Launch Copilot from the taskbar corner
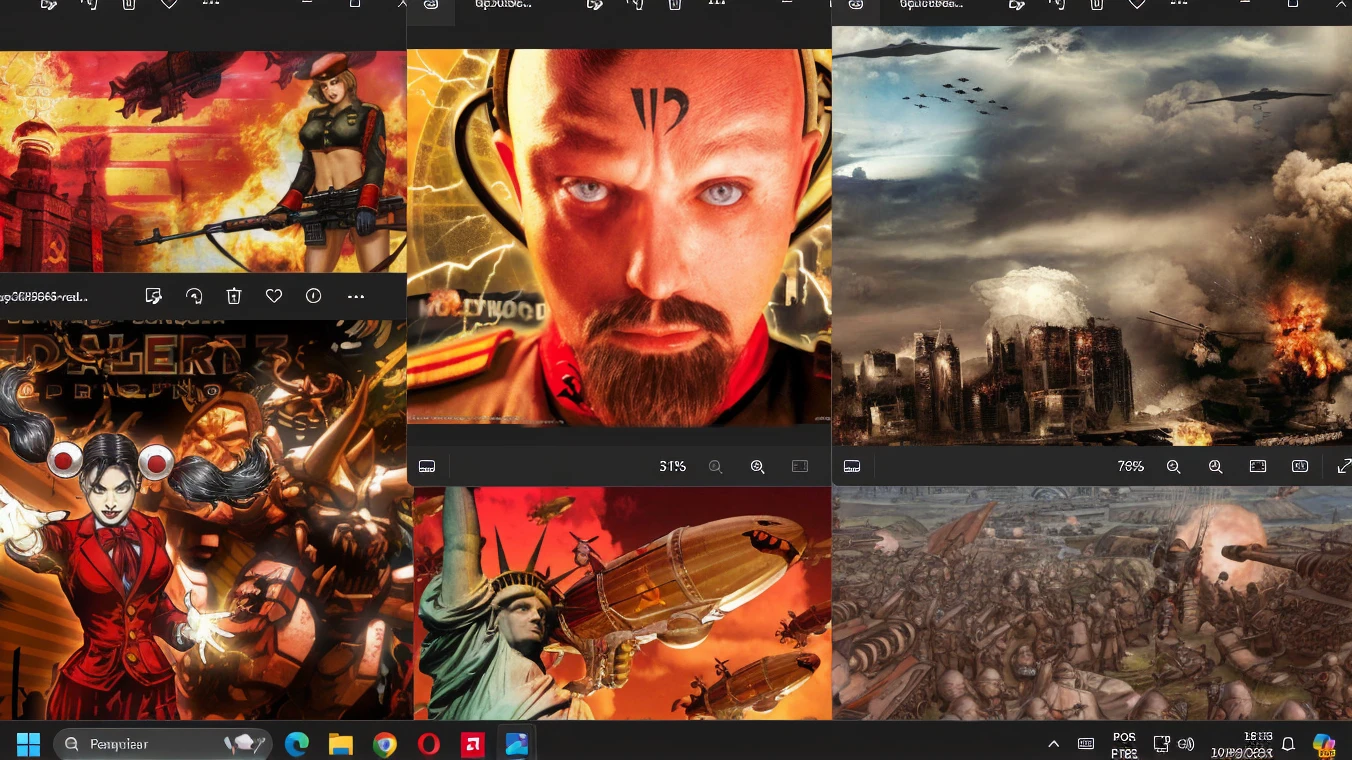This screenshot has width=1352, height=760. 1324,745
